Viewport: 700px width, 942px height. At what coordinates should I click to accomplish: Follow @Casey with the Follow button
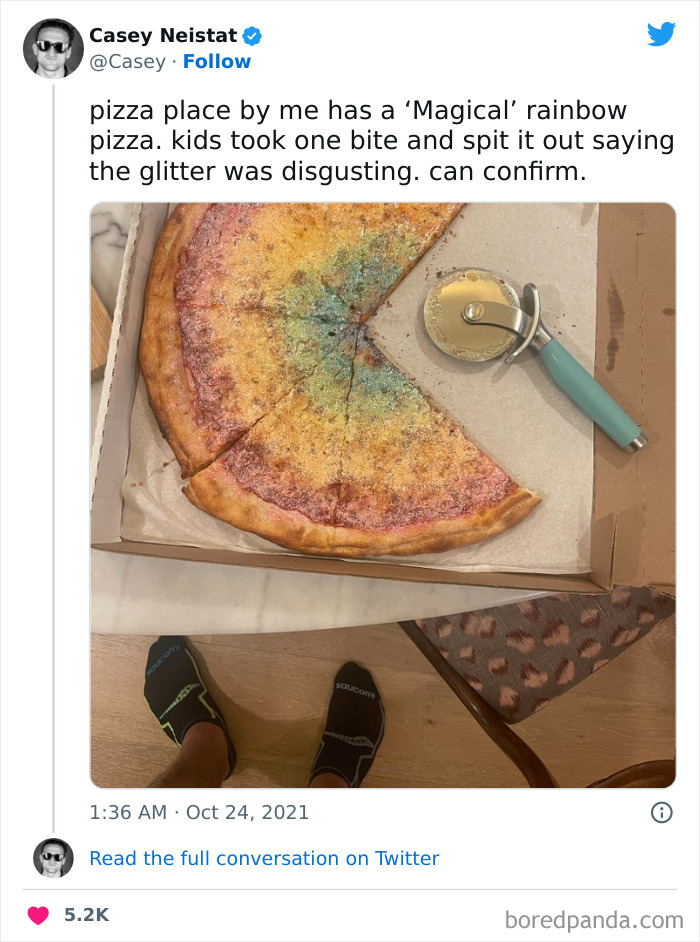(x=218, y=62)
